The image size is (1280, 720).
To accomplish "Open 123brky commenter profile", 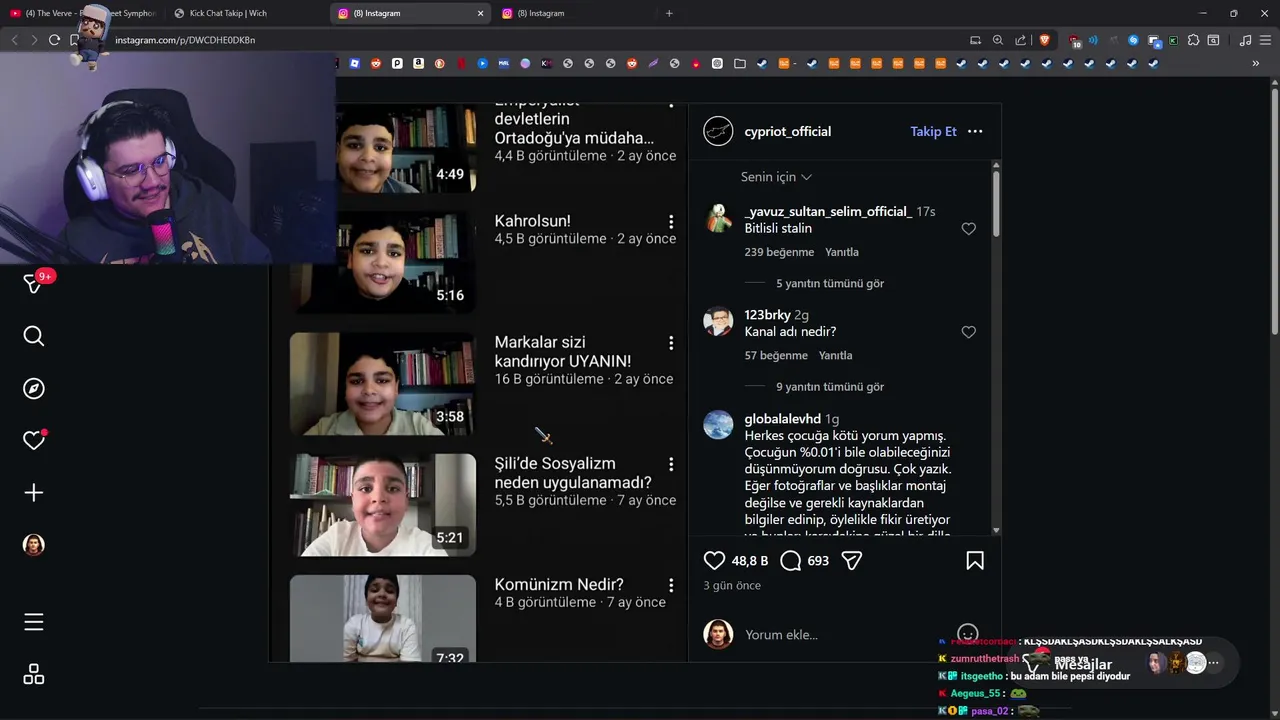I will 767,315.
